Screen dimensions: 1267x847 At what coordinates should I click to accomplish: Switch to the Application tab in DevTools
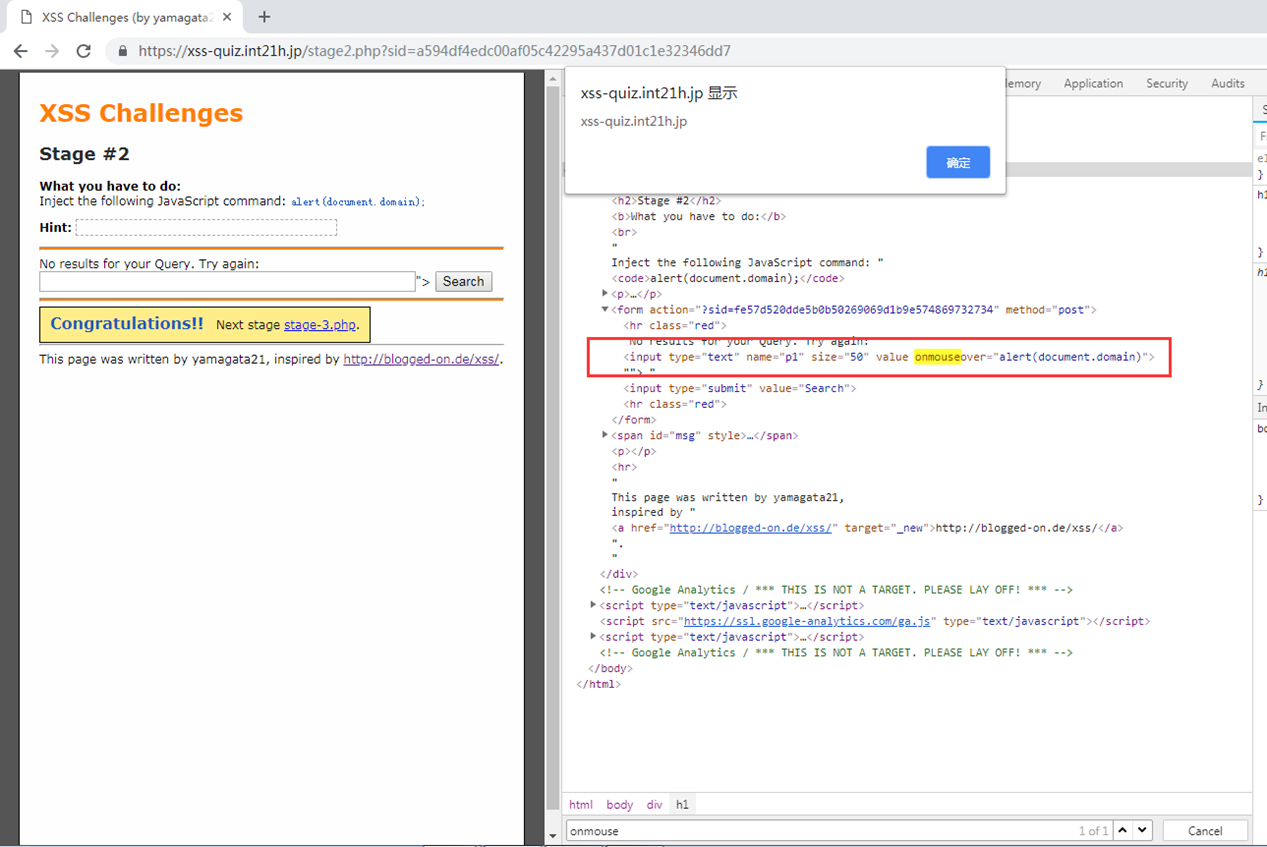pos(1093,84)
